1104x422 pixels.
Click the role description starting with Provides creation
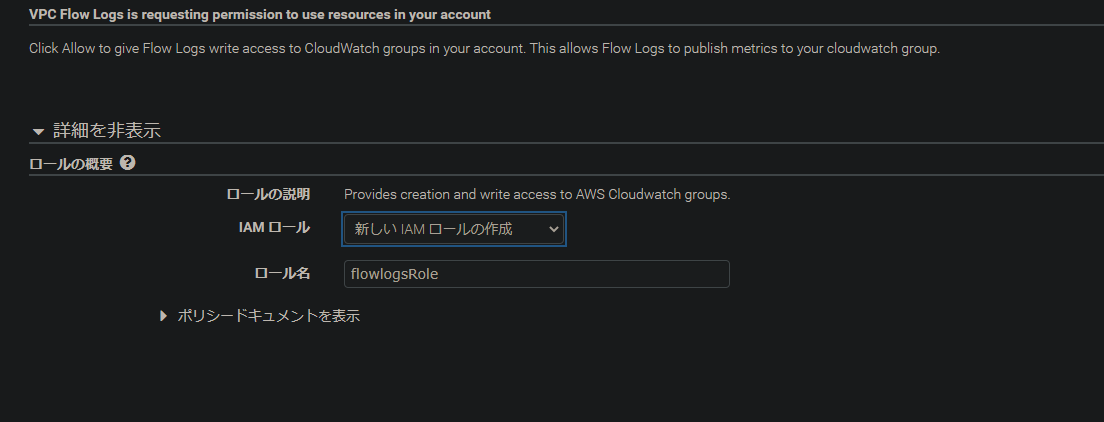coord(537,194)
